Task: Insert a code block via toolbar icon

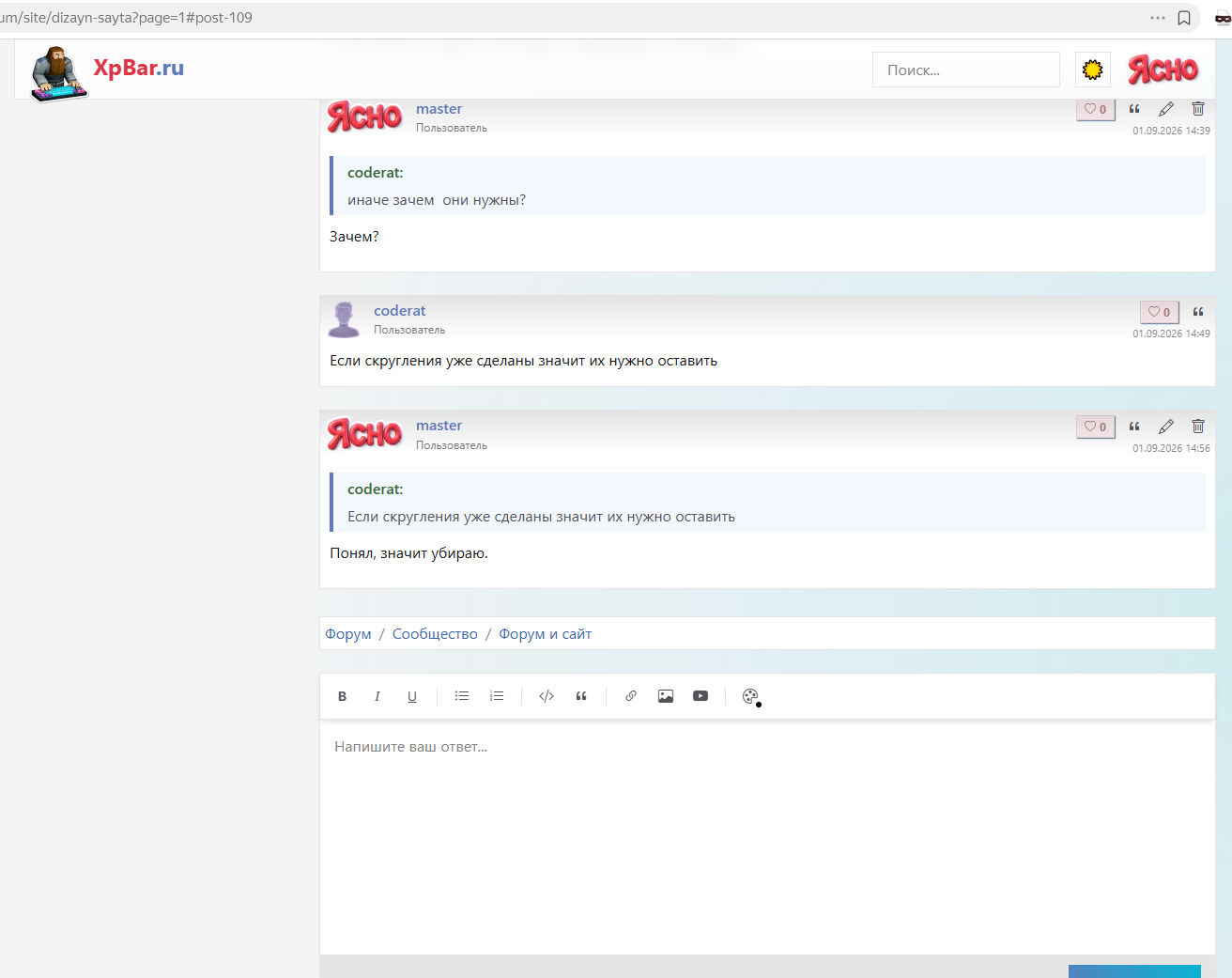Action: click(547, 696)
